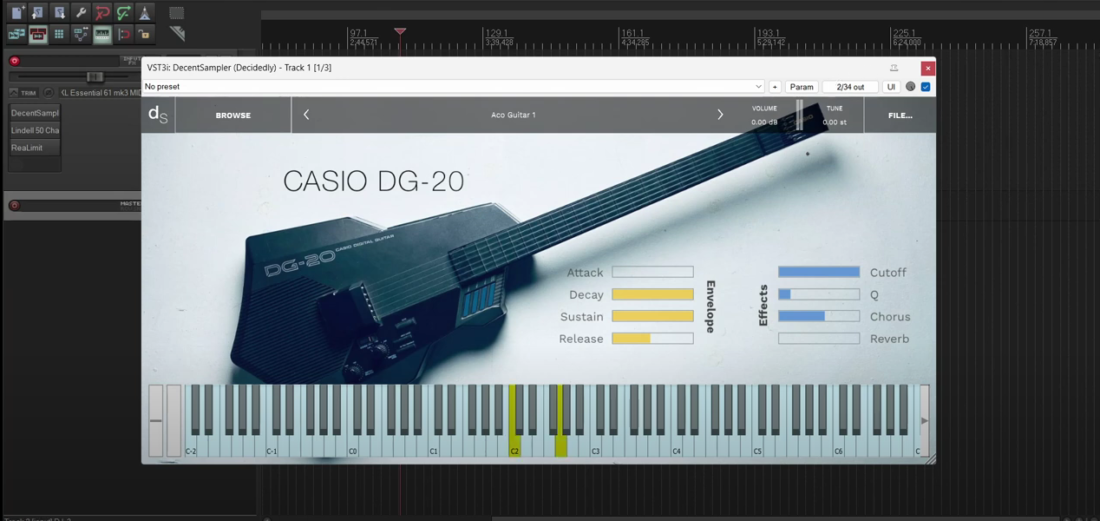Click the New Project toolbar icon
This screenshot has height=521, width=1100.
coord(16,13)
